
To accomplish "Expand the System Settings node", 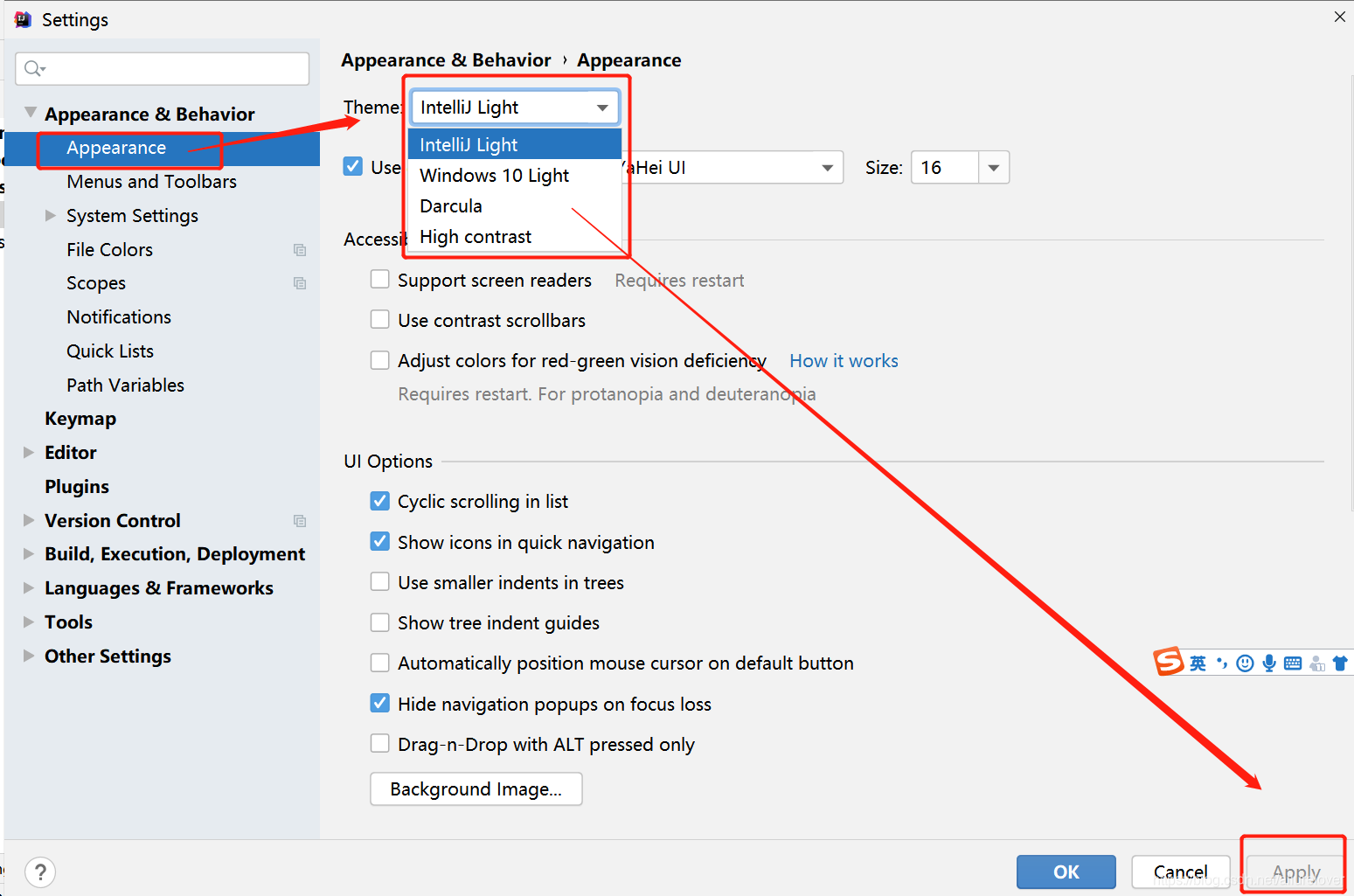I will click(51, 215).
